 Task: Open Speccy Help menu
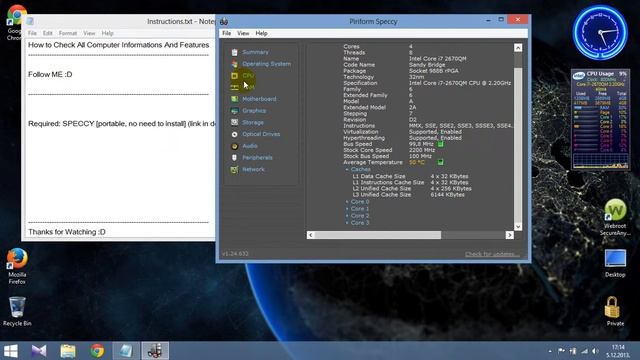[x=261, y=33]
